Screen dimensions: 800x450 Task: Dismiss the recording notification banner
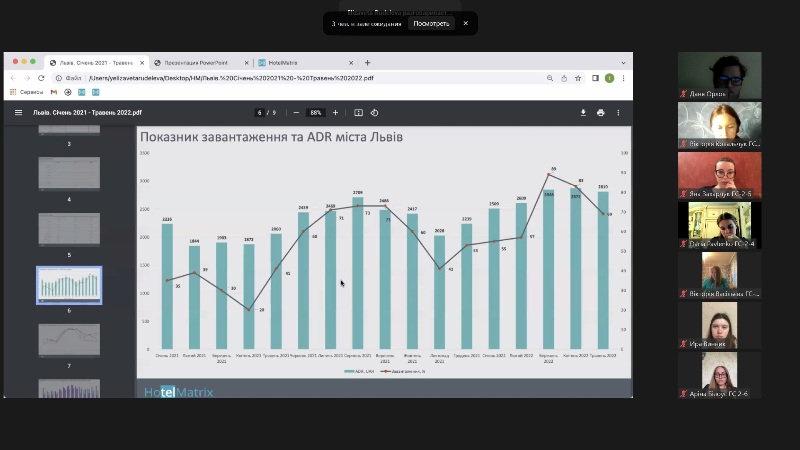tap(465, 23)
